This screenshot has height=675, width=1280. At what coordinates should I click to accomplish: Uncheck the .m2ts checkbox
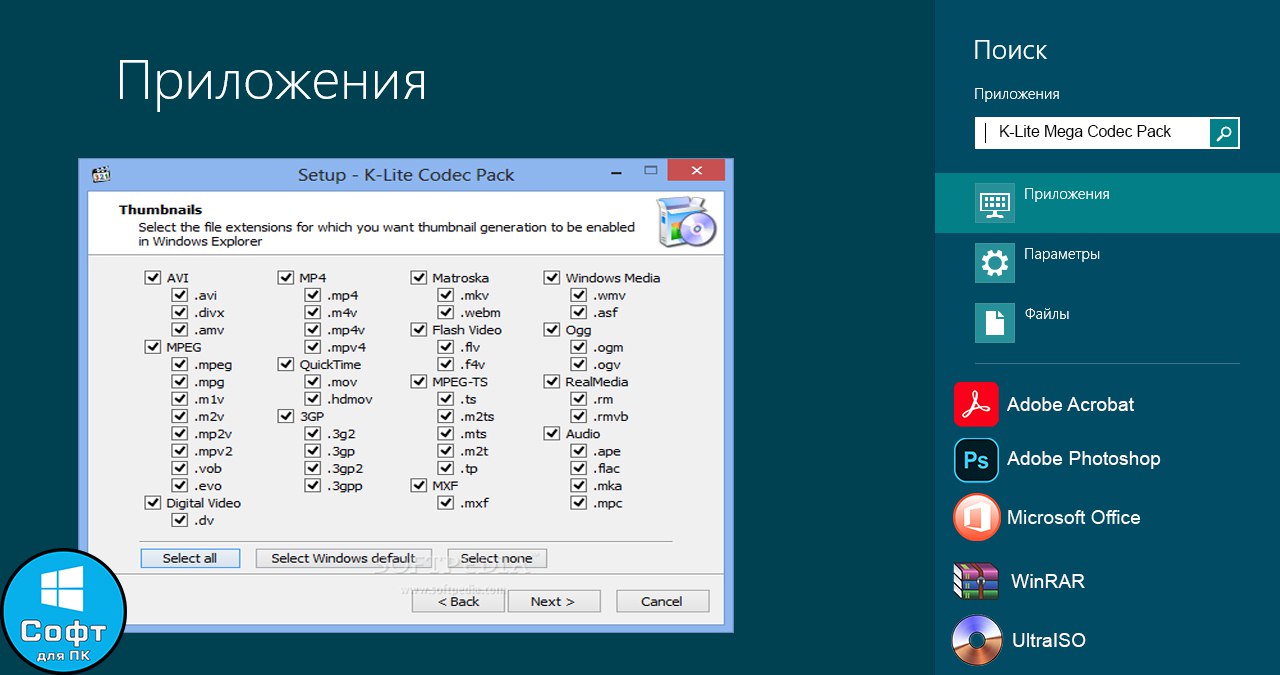[445, 416]
